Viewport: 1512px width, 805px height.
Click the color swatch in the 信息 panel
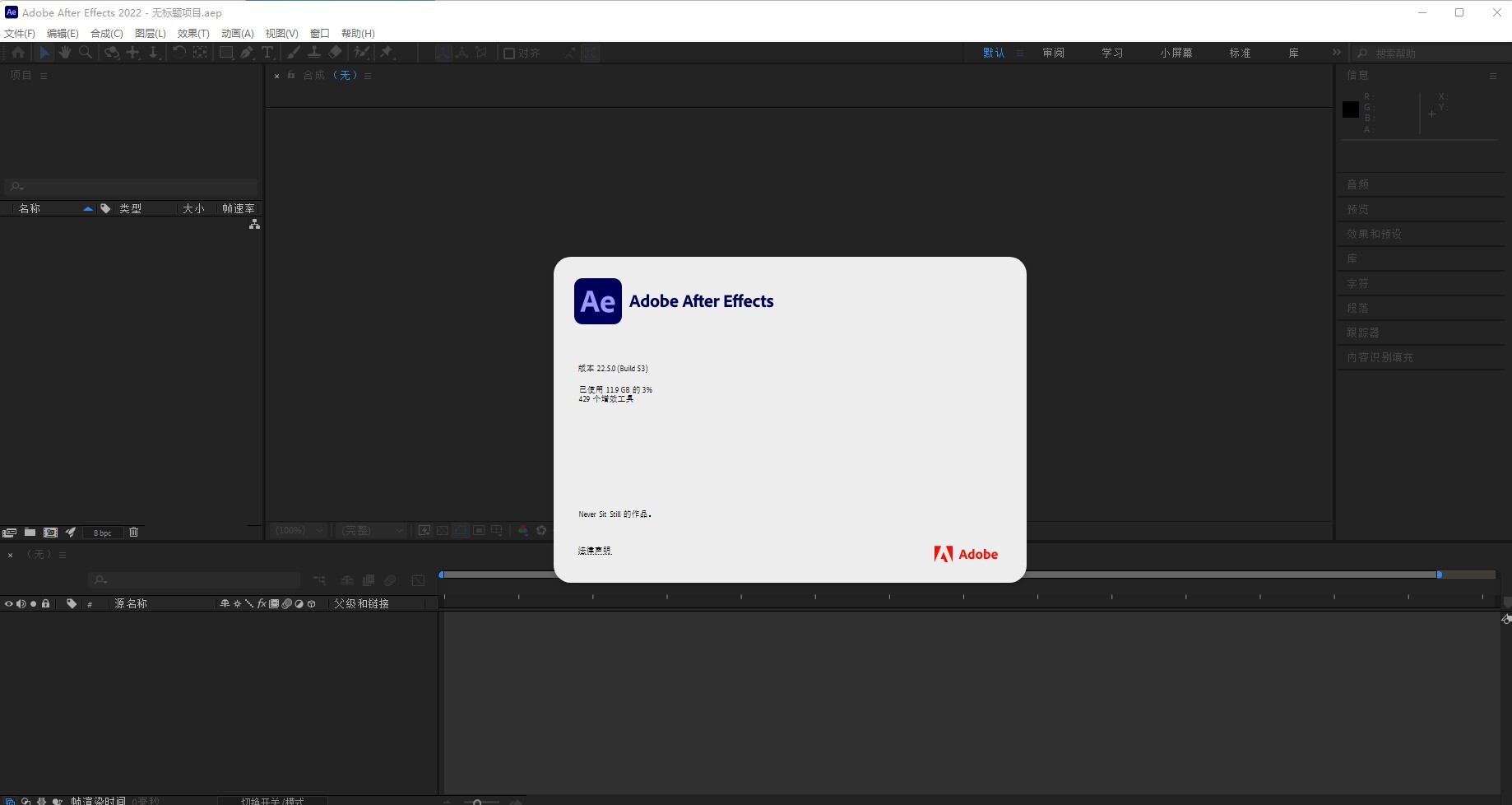tap(1349, 109)
